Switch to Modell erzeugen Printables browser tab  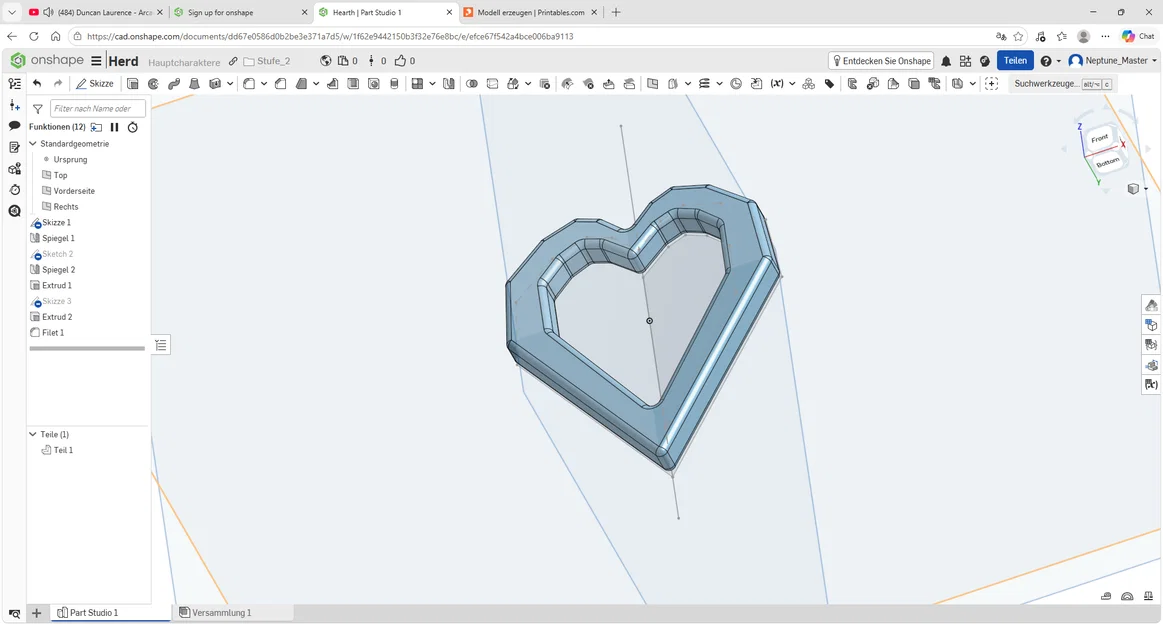[x=530, y=13]
